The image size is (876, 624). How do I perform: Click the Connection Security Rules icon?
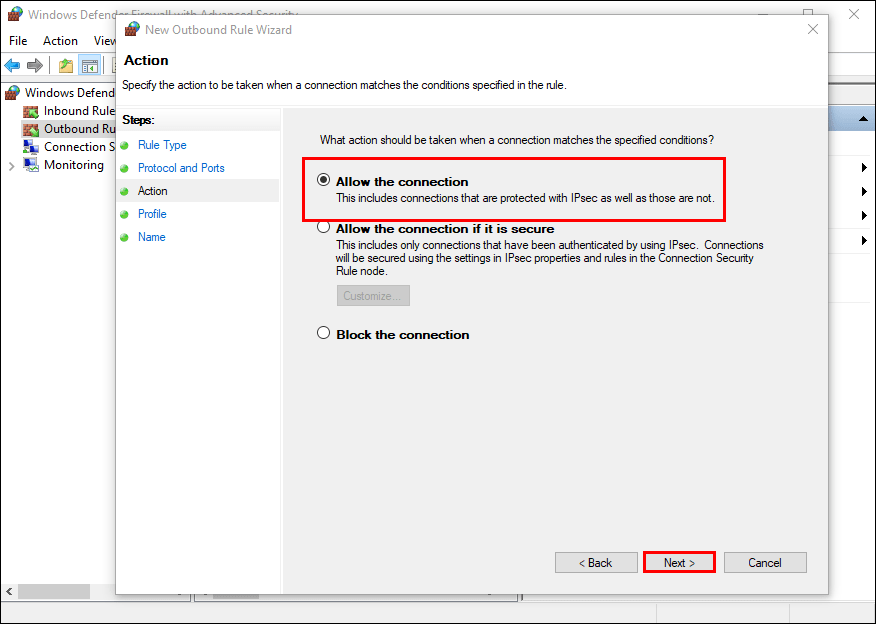[31, 147]
